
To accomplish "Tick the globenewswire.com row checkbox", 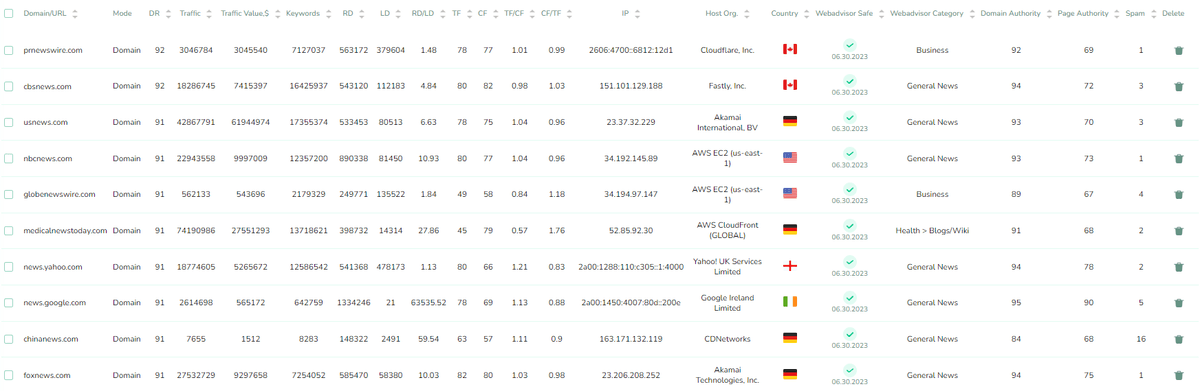I will click(x=8, y=195).
